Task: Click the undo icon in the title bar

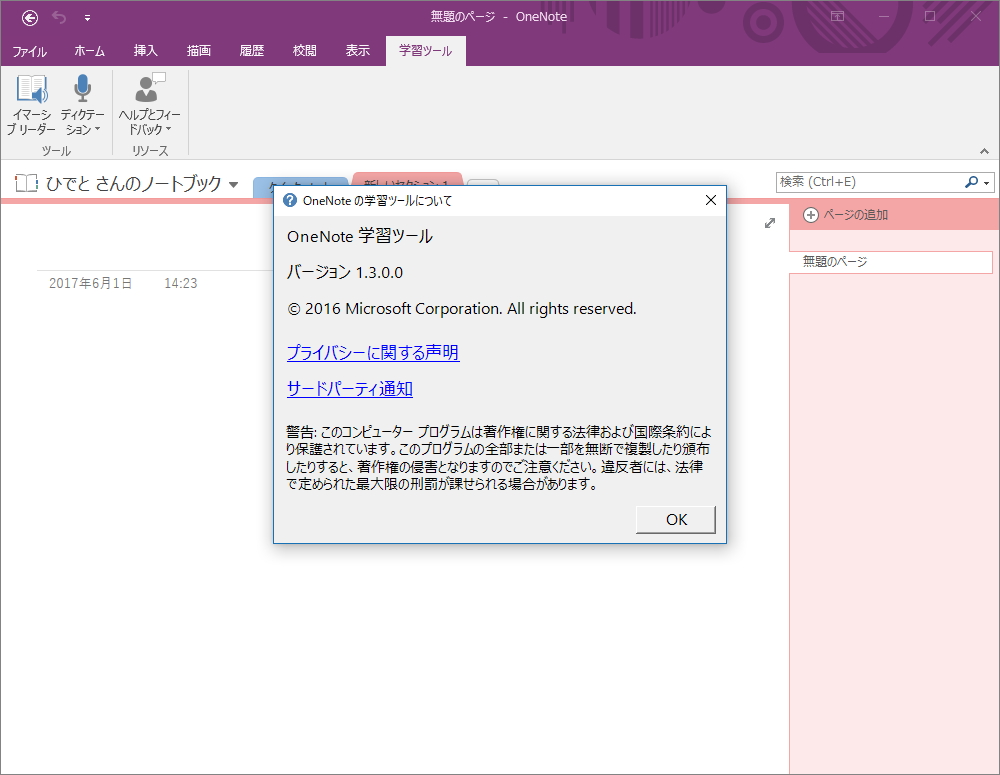Action: (57, 16)
